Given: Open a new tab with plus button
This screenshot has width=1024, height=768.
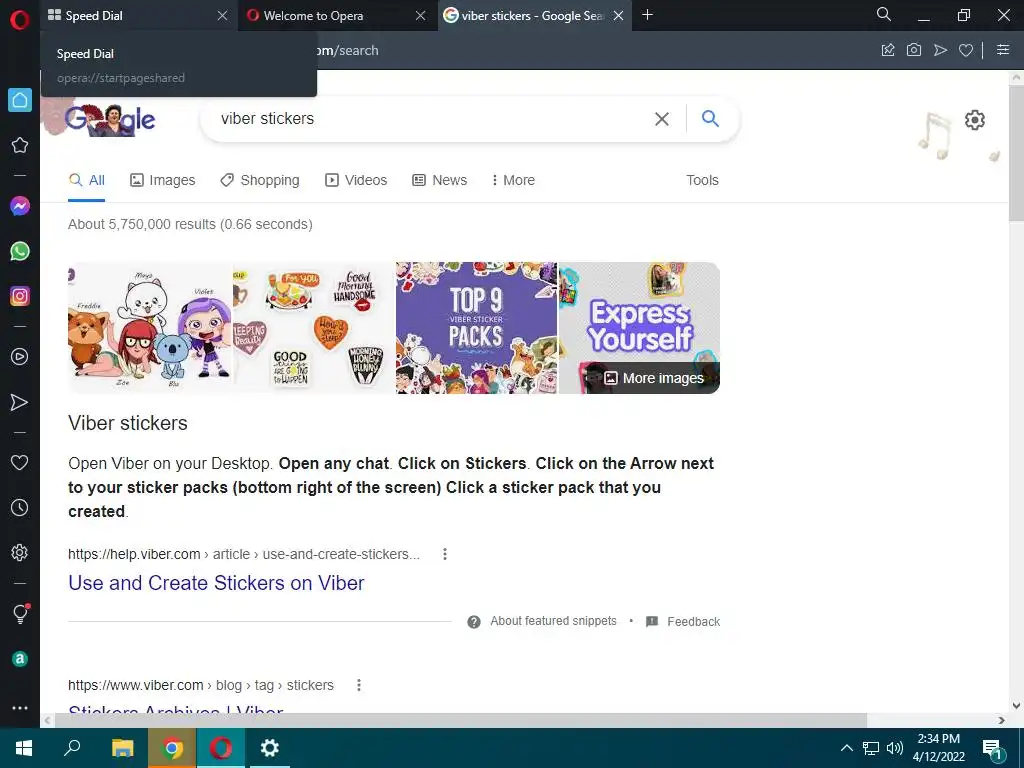Looking at the screenshot, I should click(647, 14).
